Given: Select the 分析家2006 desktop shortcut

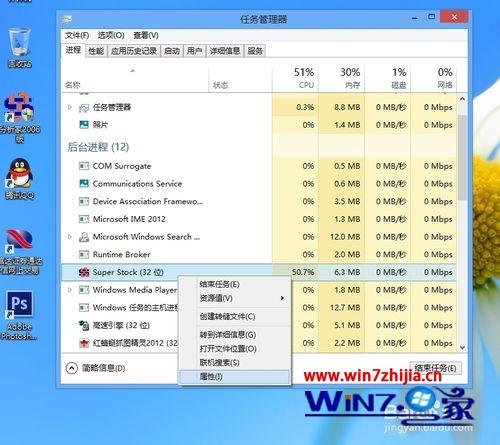Looking at the screenshot, I should pyautogui.click(x=20, y=117).
